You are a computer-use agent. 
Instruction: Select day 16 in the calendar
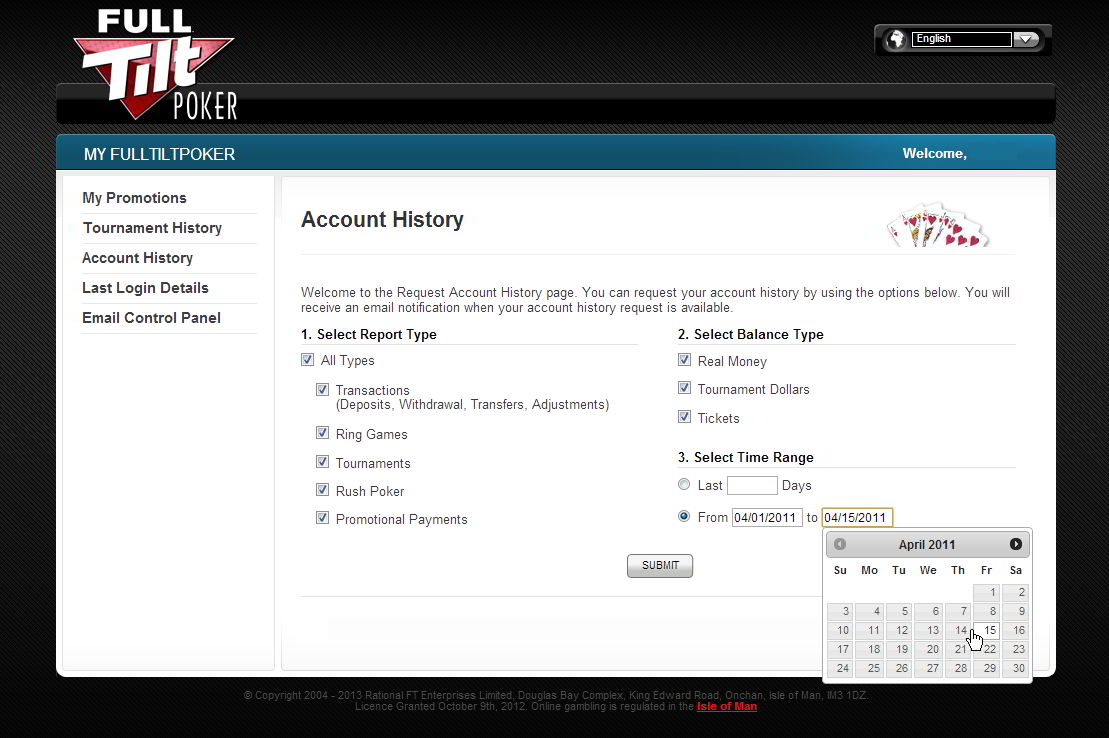point(1016,630)
